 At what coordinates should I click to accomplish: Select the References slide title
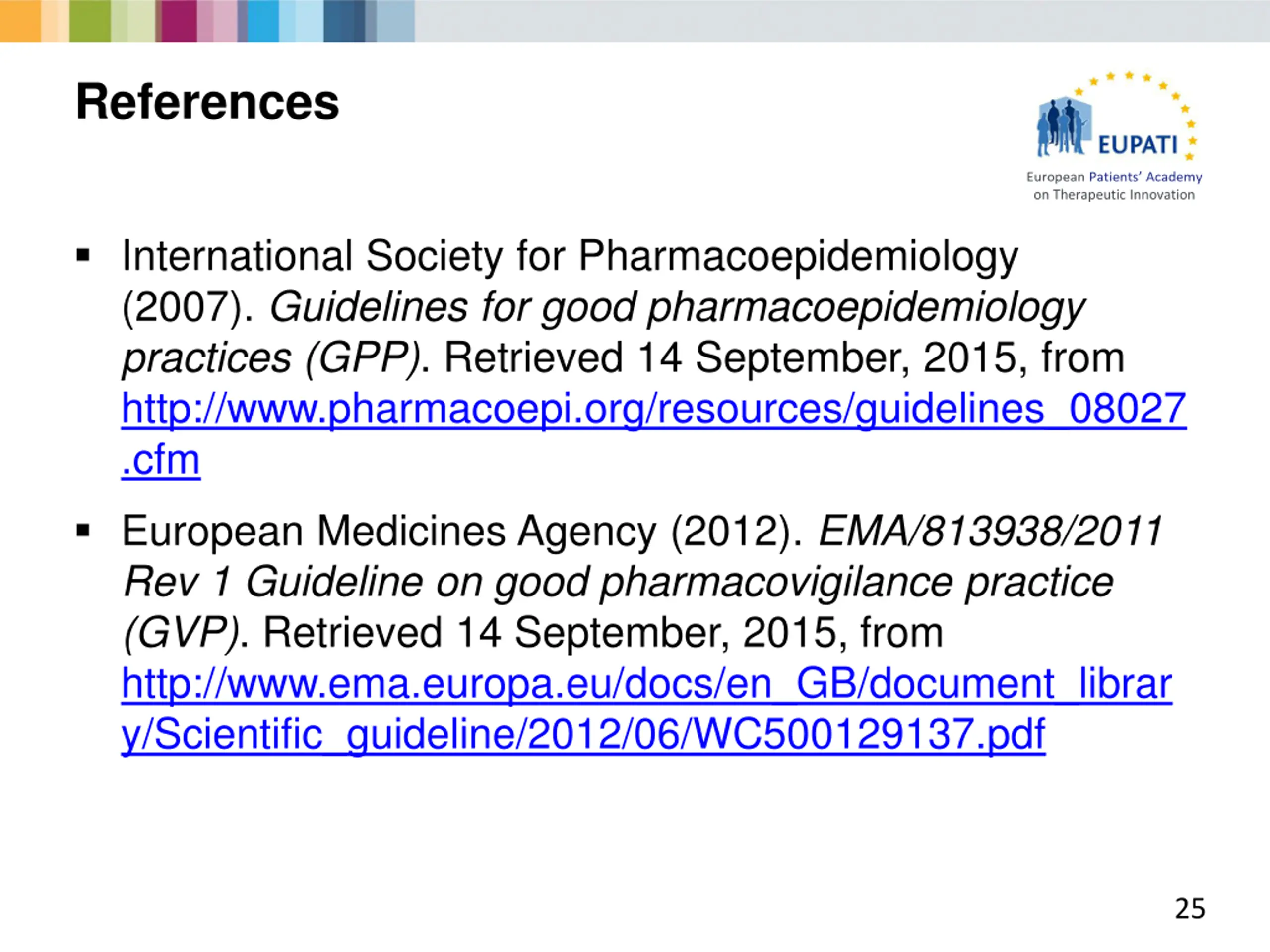207,102
